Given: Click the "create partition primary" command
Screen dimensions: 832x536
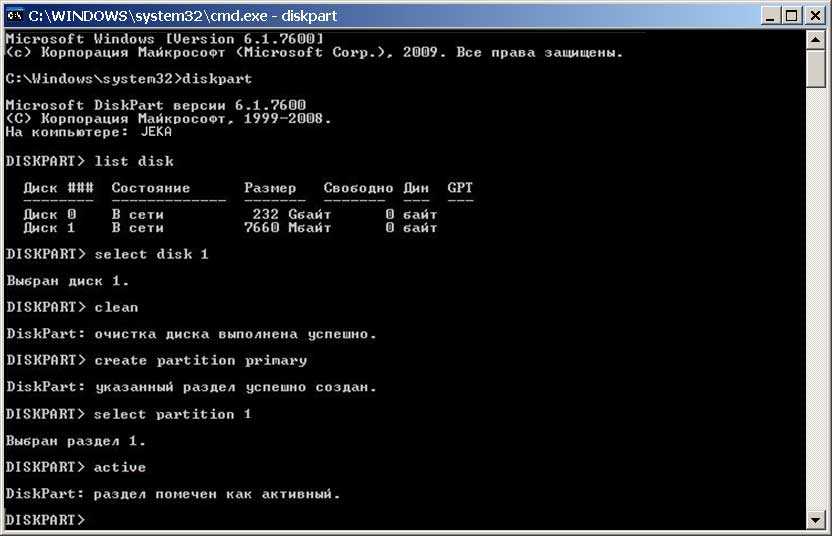Looking at the screenshot, I should [x=200, y=360].
